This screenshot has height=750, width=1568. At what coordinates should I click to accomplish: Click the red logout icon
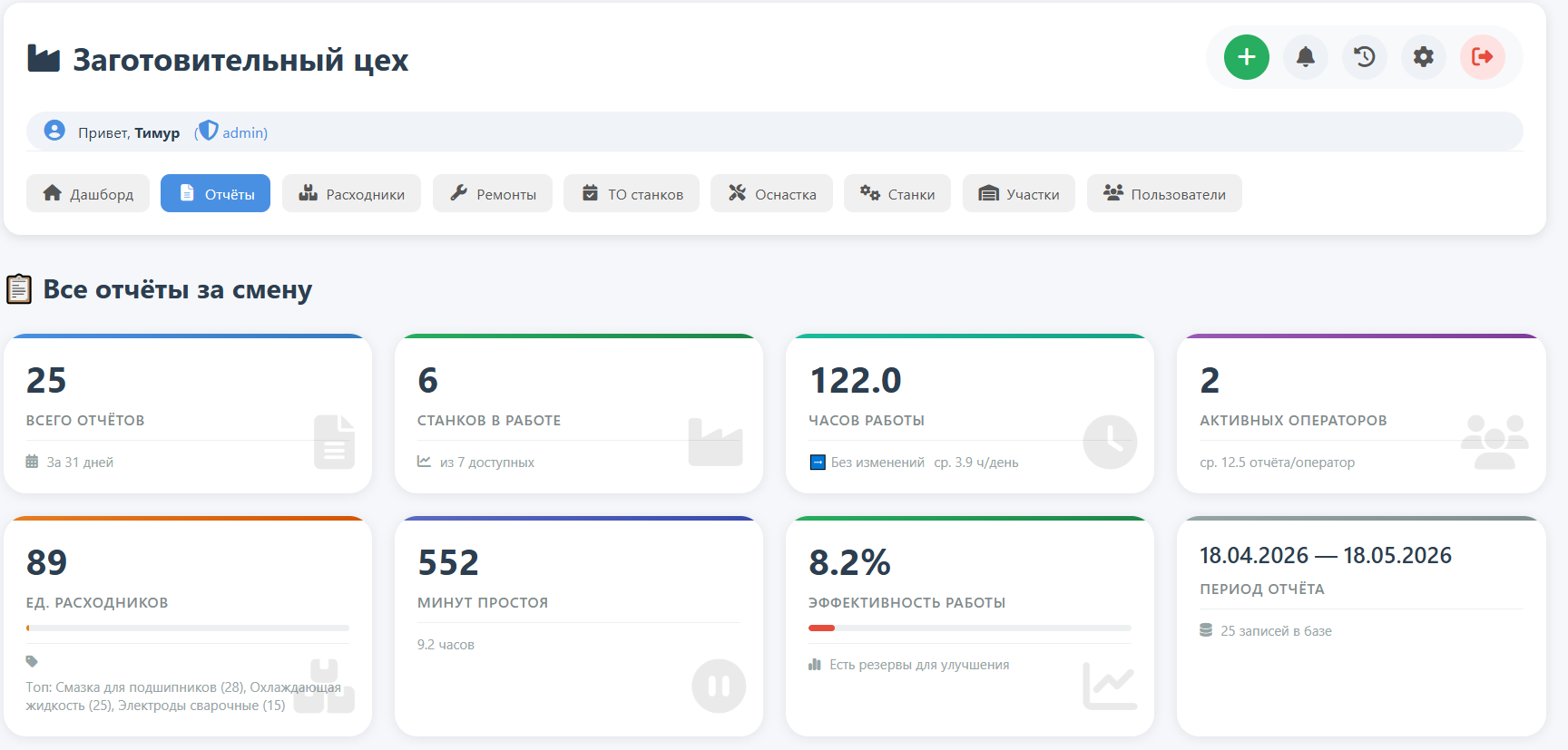(1483, 57)
